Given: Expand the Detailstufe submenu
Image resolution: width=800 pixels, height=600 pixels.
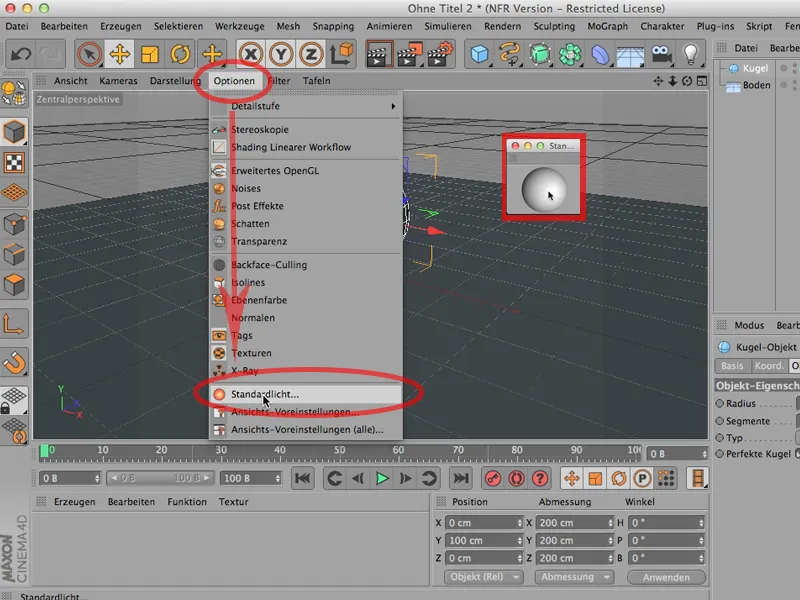Looking at the screenshot, I should (x=306, y=106).
